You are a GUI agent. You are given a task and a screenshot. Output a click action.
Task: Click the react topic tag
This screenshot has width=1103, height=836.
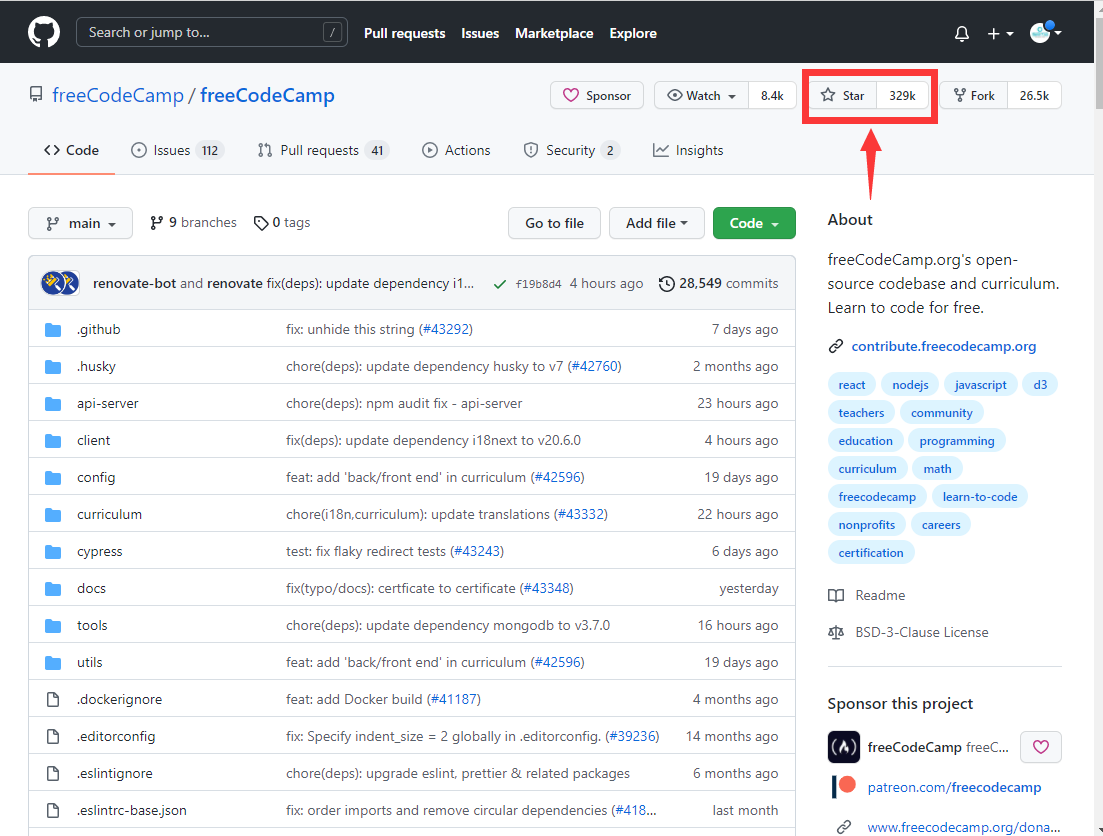pos(852,385)
